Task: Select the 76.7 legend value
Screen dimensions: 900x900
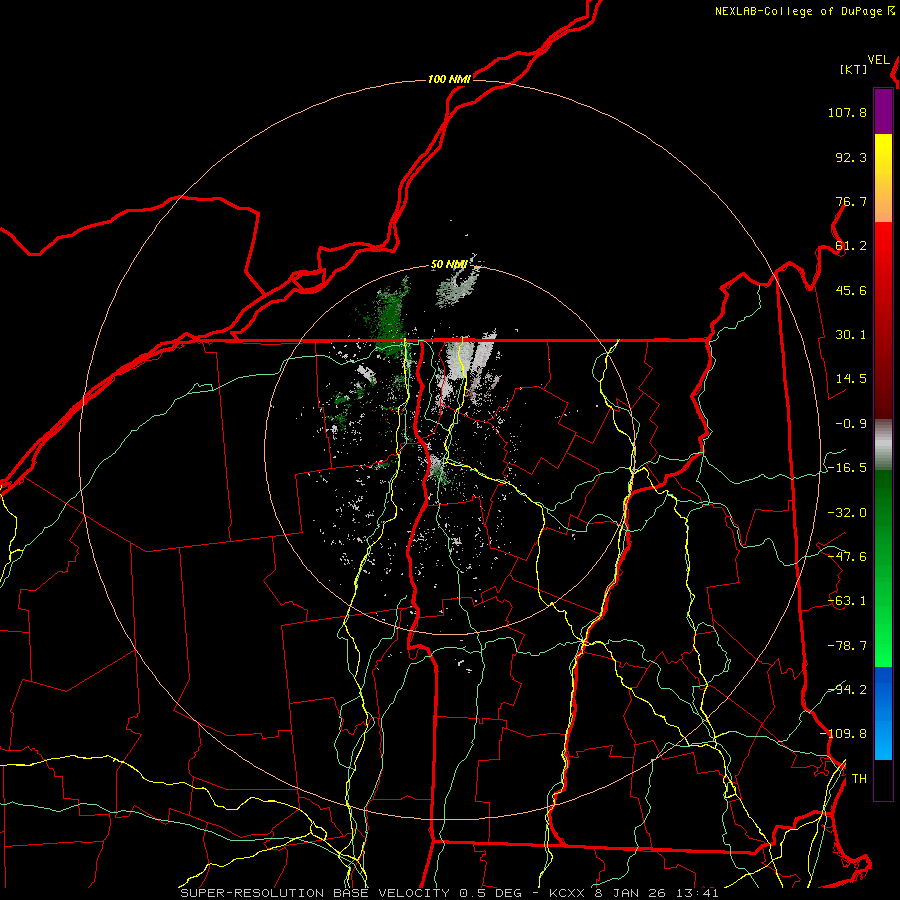Action: (x=851, y=201)
